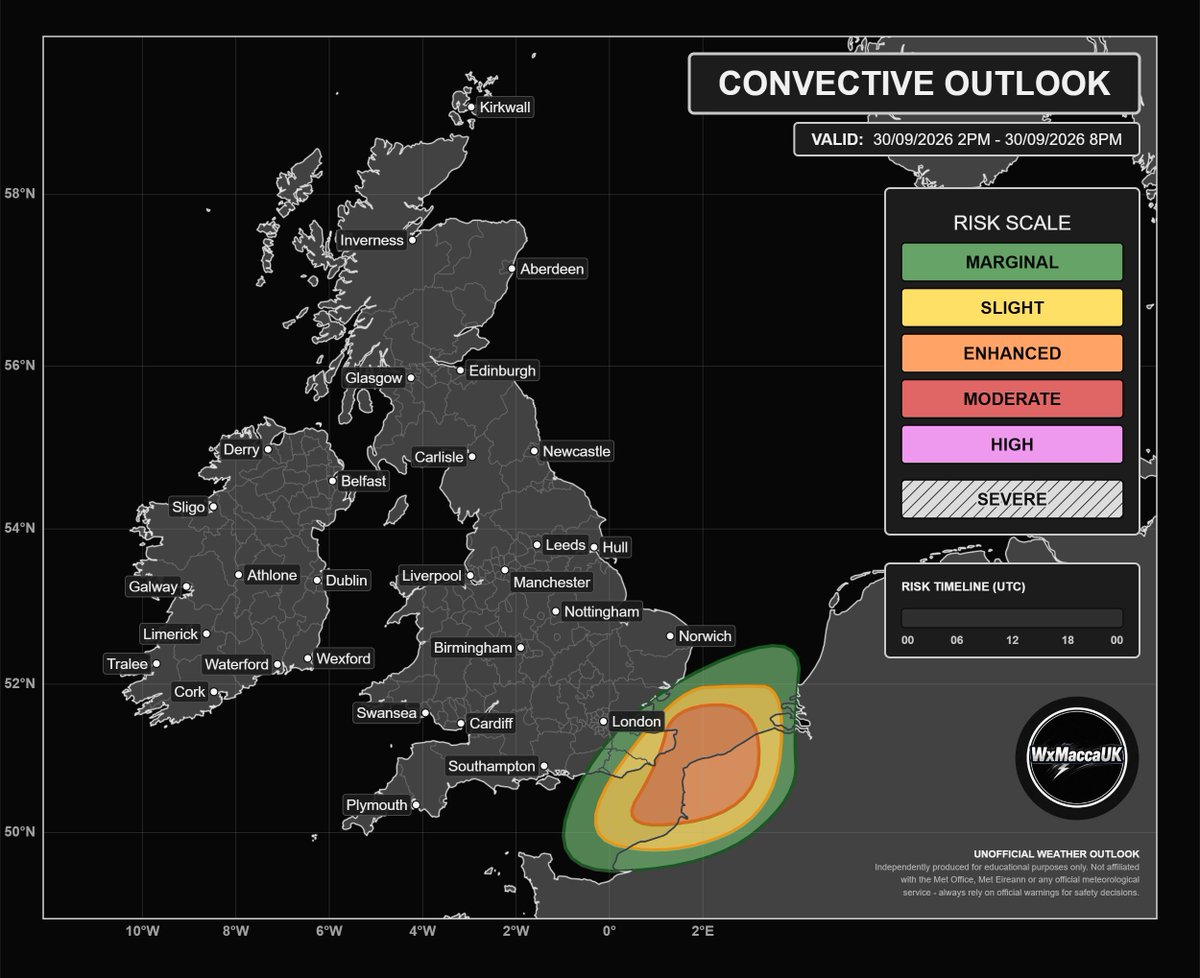Click the Swansea city label
Screen dimensions: 1200x978
(387, 713)
